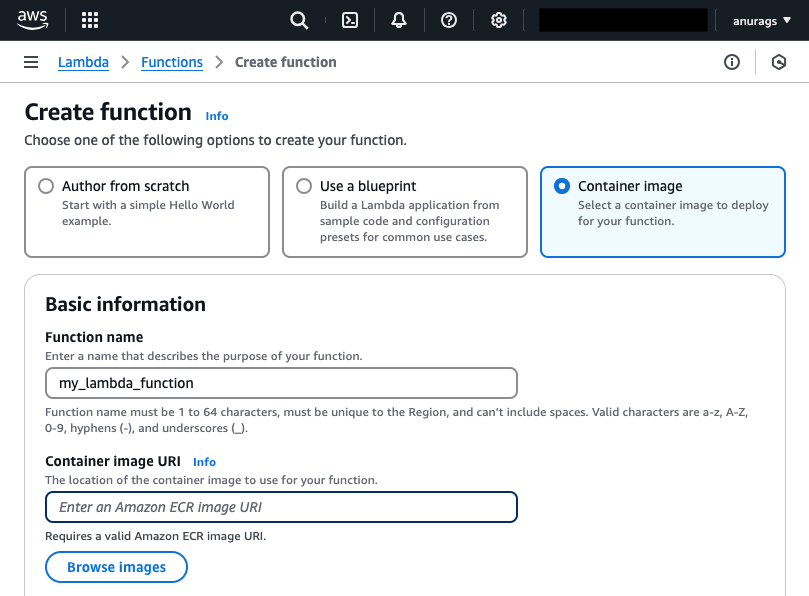809x596 pixels.
Task: Go to Functions breadcrumb link
Action: [172, 62]
